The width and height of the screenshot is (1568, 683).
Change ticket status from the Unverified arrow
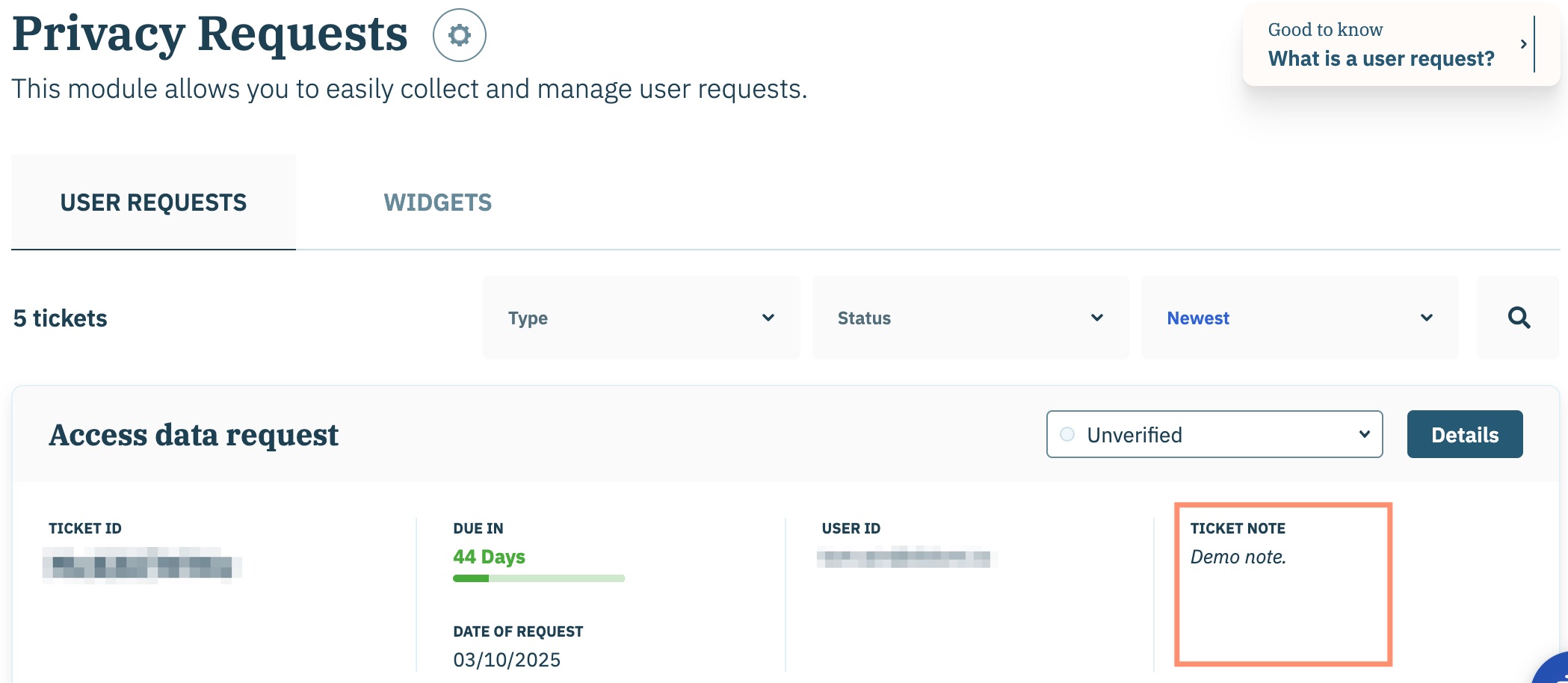coord(1364,434)
